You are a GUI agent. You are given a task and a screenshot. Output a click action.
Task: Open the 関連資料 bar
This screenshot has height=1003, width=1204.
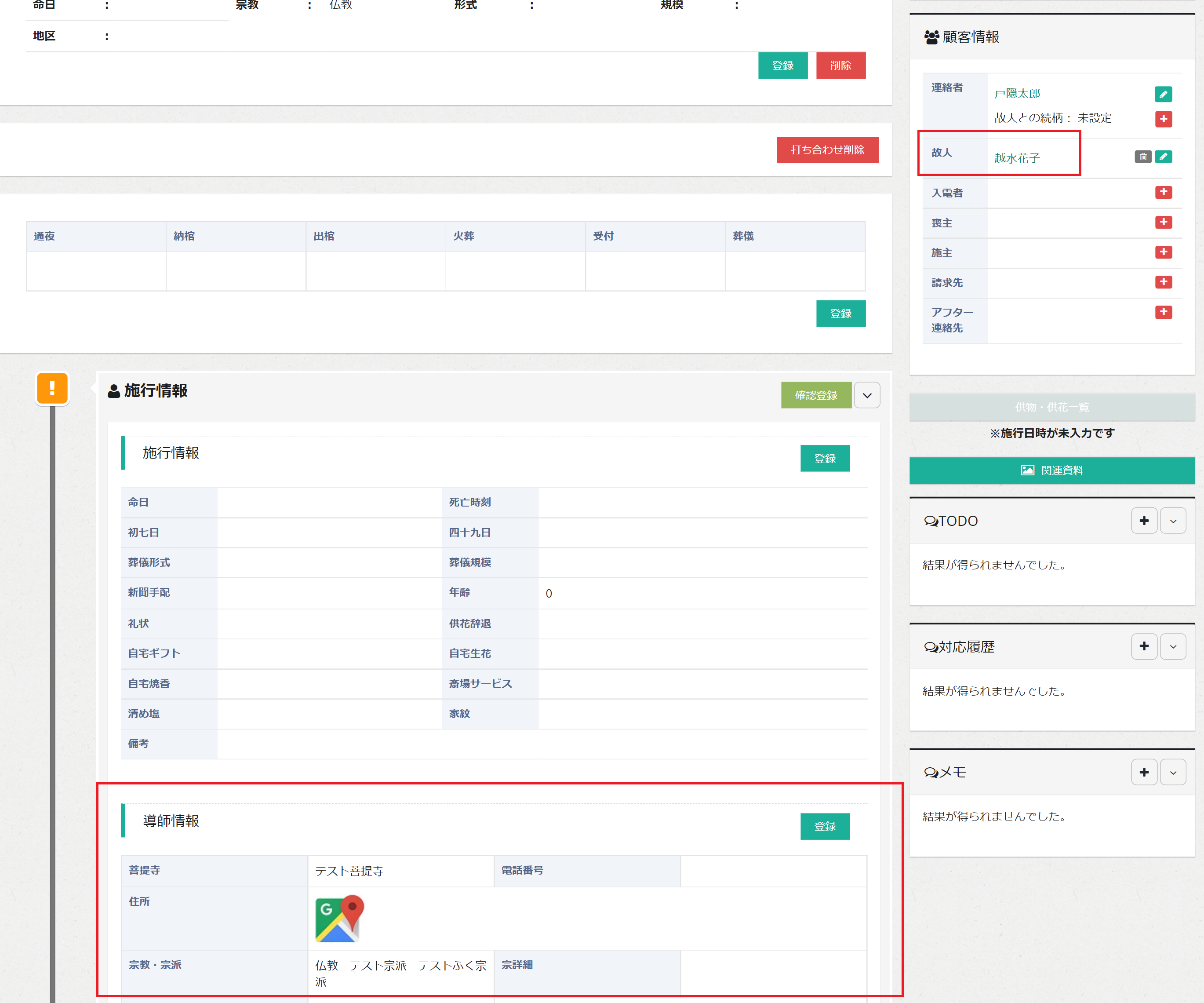point(1051,470)
